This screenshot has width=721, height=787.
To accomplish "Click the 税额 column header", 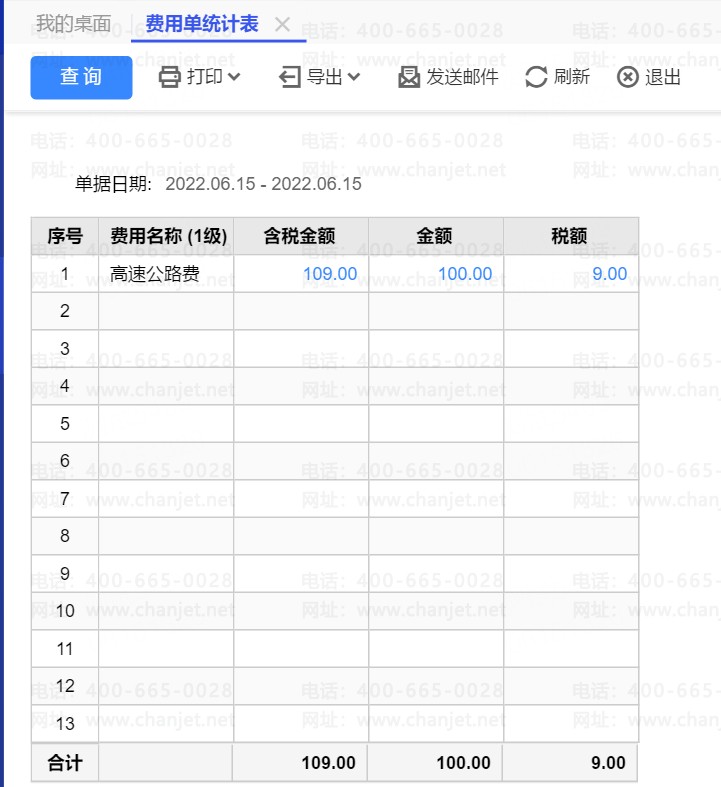I will [570, 236].
